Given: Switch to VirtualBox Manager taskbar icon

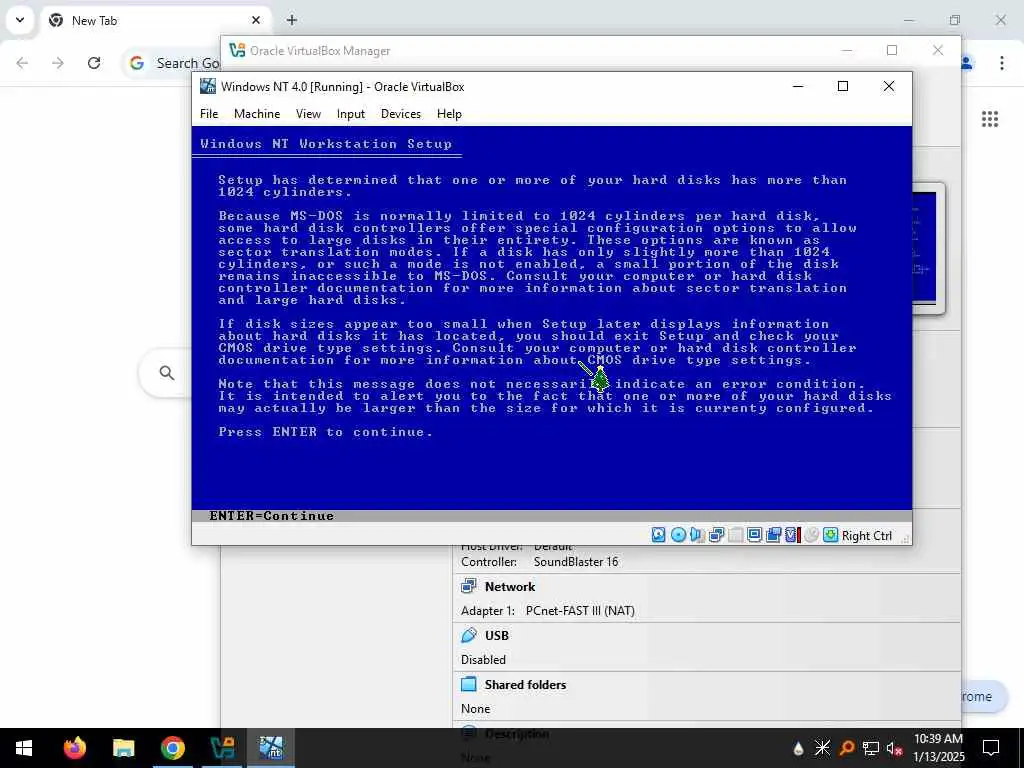Looking at the screenshot, I should [222, 748].
